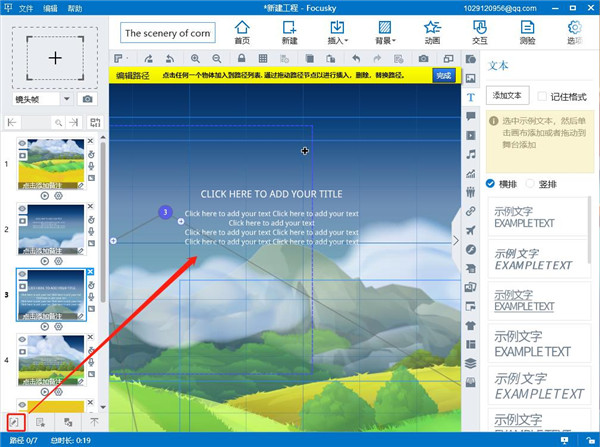600x447 pixels.
Task: Expand the 插入 insert dropdown
Action: pyautogui.click(x=338, y=32)
